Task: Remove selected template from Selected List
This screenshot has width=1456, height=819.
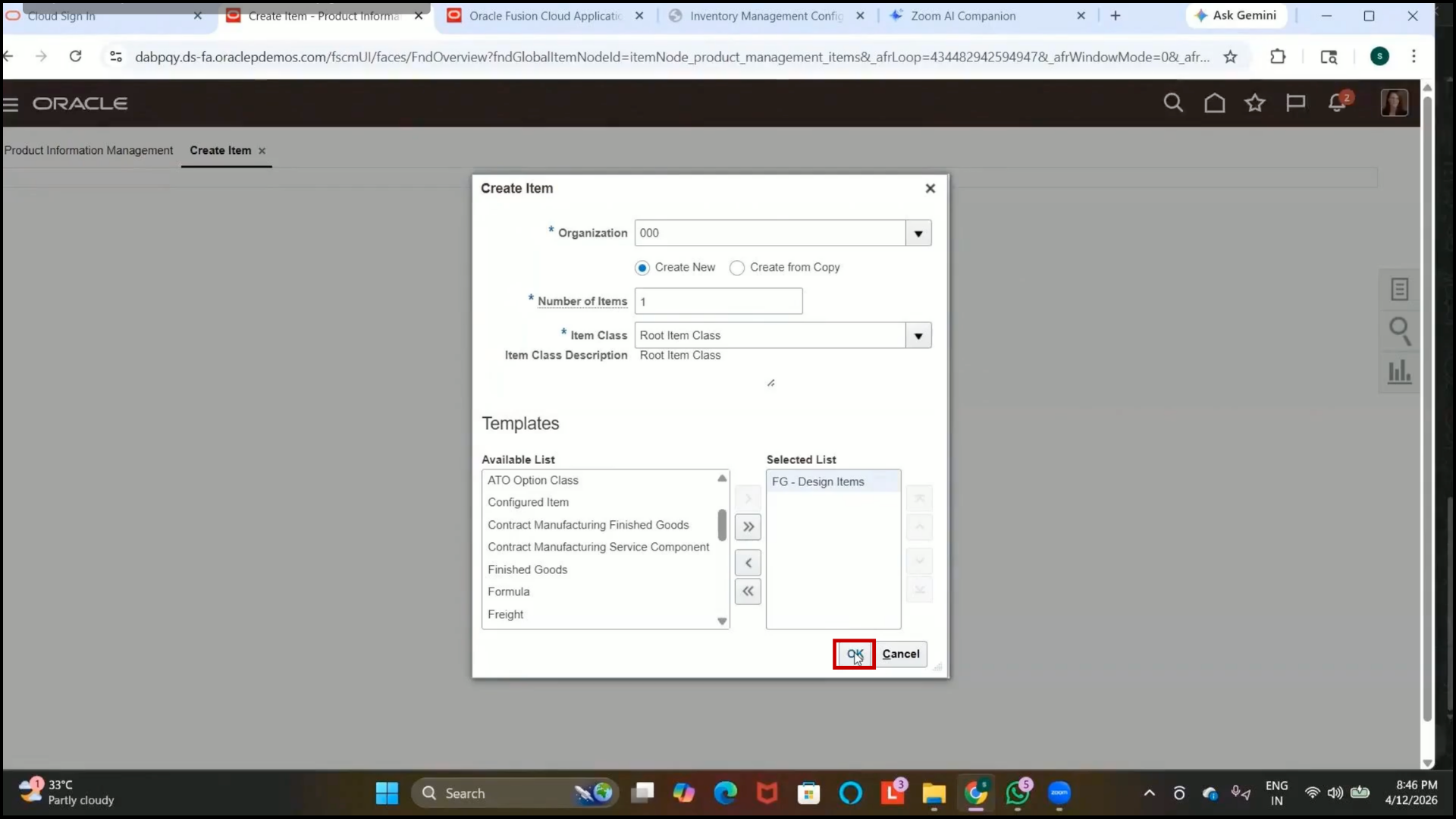Action: coord(748,563)
